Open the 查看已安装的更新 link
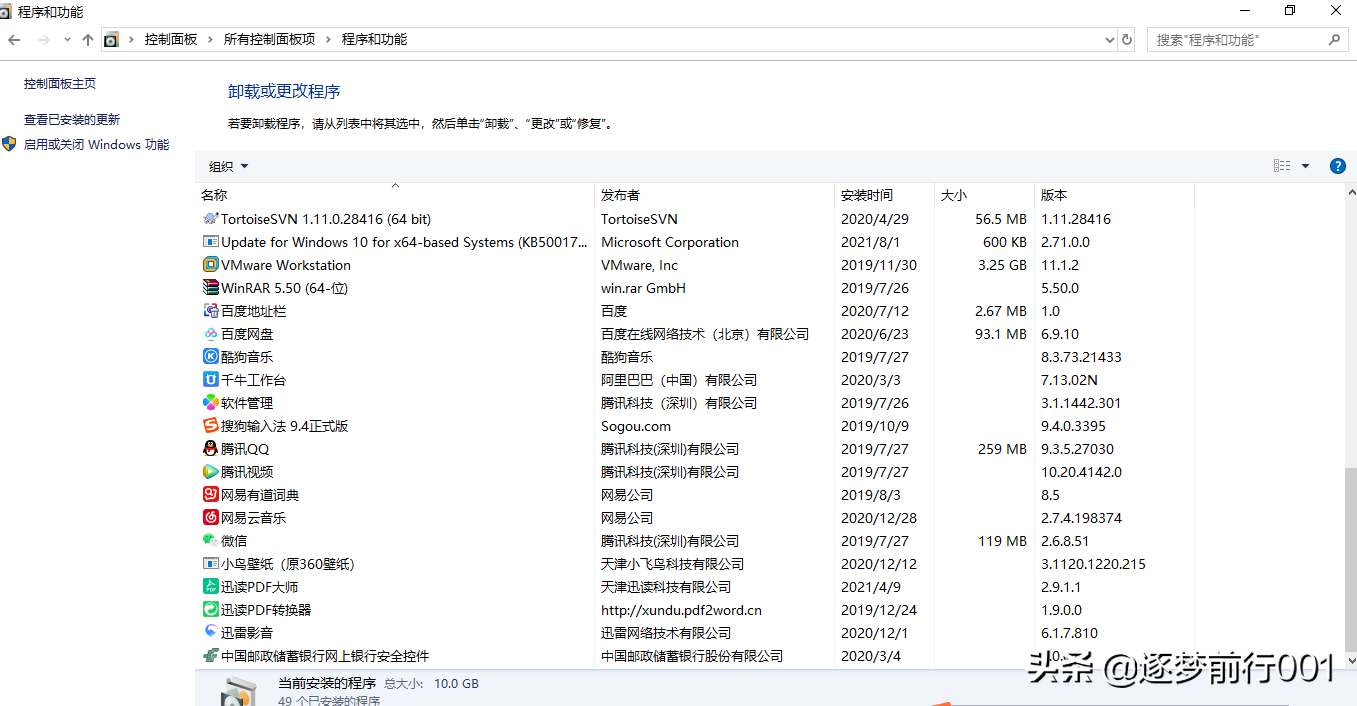 [72, 119]
